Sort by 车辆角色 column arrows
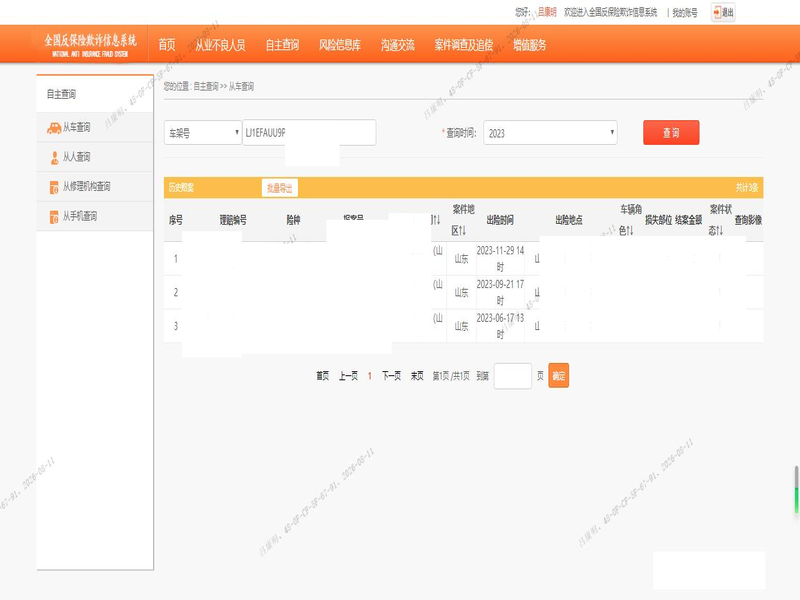 point(630,231)
